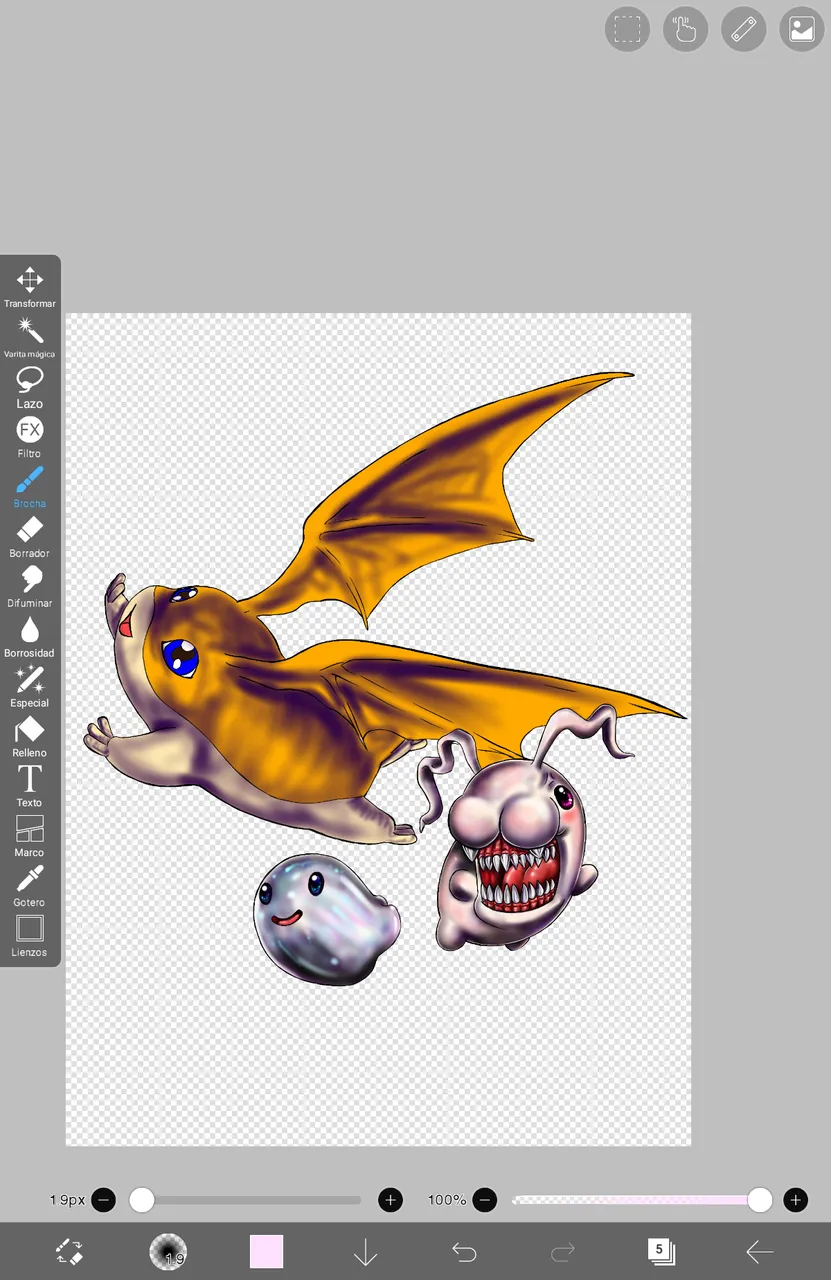Increase opacity with plus button

coord(795,1200)
